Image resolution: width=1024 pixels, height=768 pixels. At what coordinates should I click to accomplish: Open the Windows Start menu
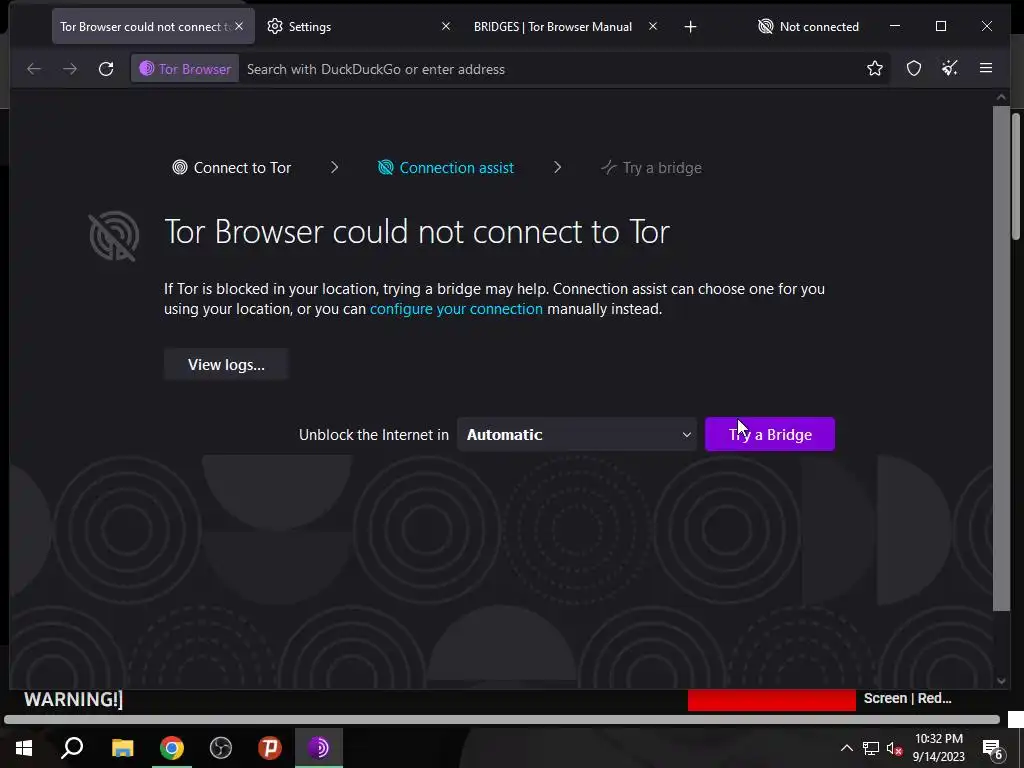24,748
